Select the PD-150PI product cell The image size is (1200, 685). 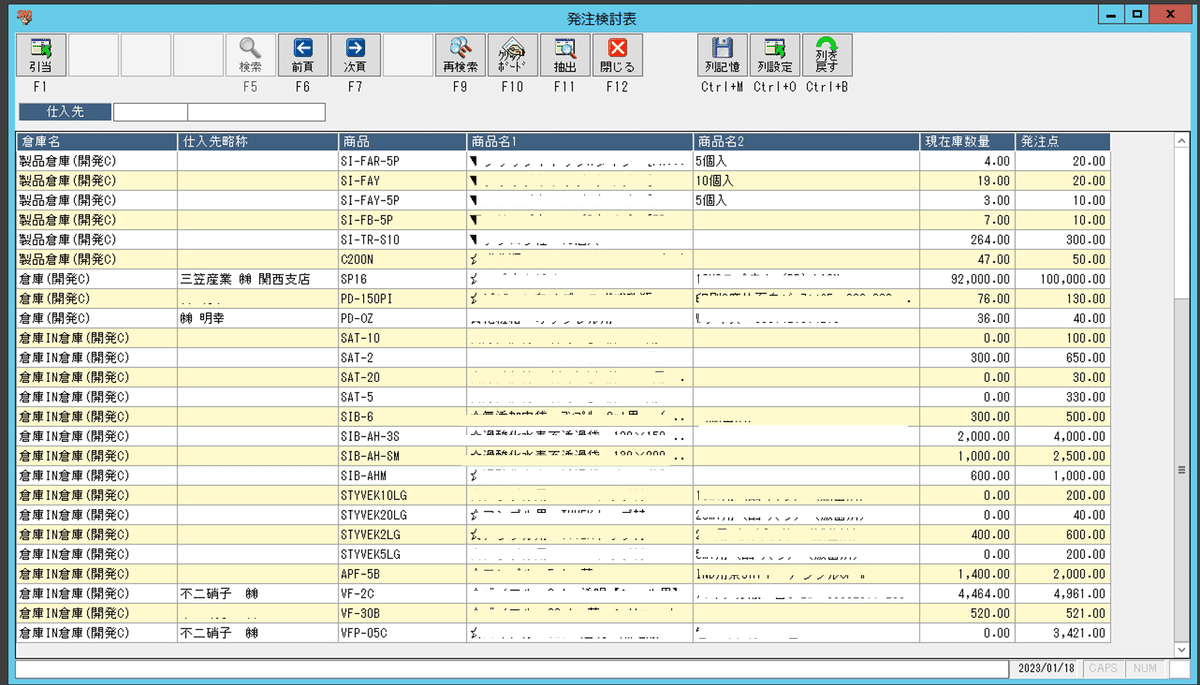(402, 299)
